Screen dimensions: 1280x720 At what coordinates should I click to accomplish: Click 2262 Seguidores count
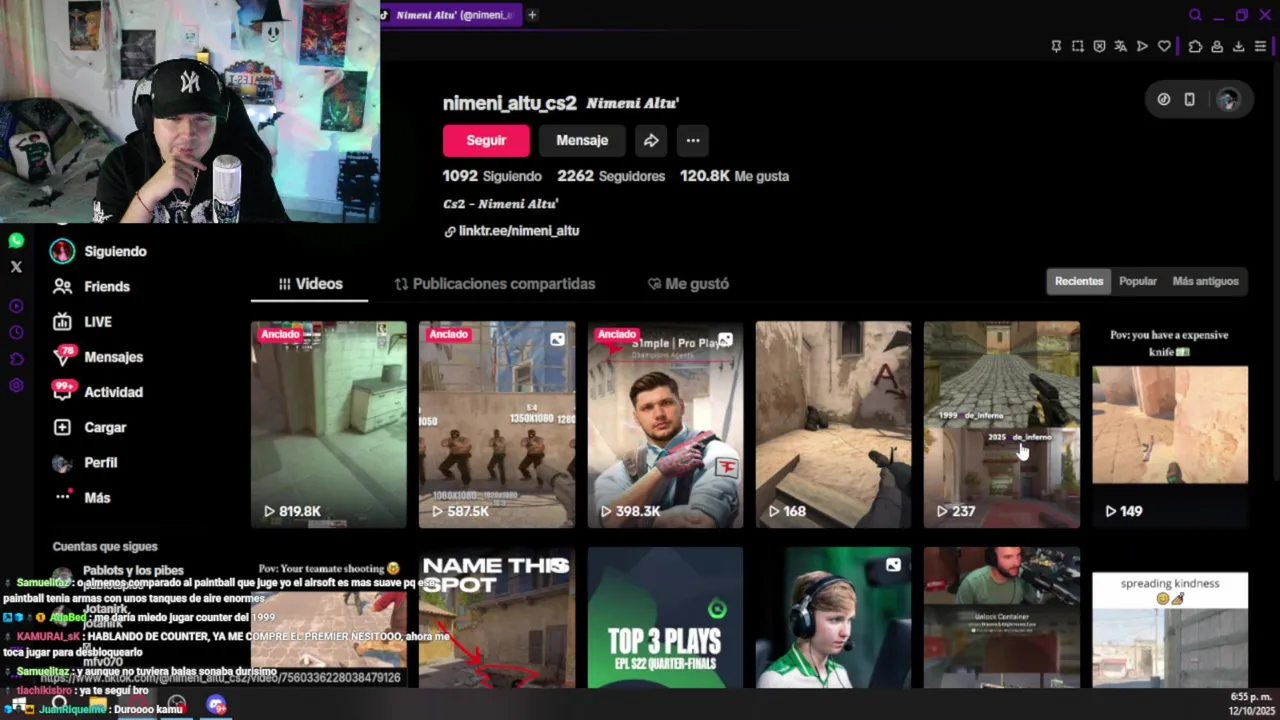[611, 176]
